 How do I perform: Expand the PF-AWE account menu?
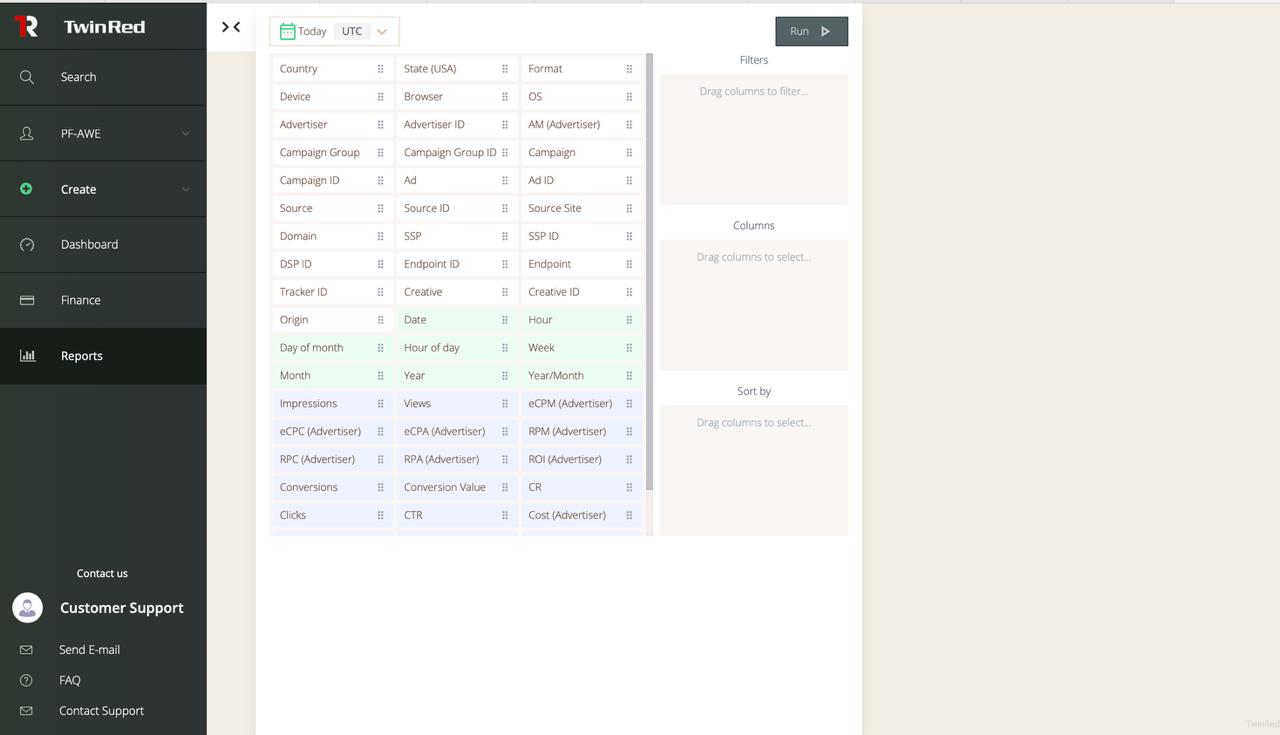[185, 133]
